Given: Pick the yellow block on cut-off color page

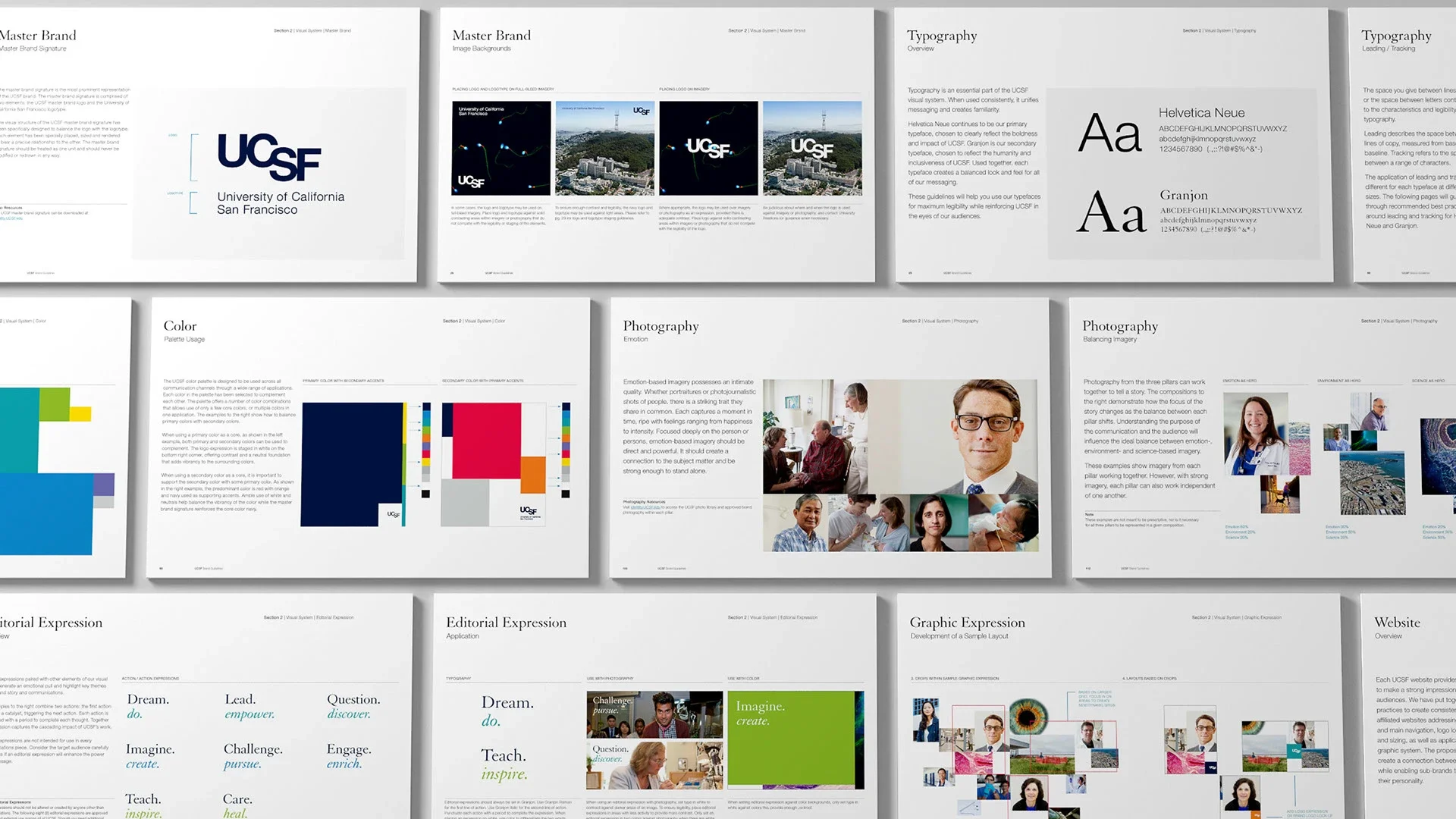Looking at the screenshot, I should [80, 413].
